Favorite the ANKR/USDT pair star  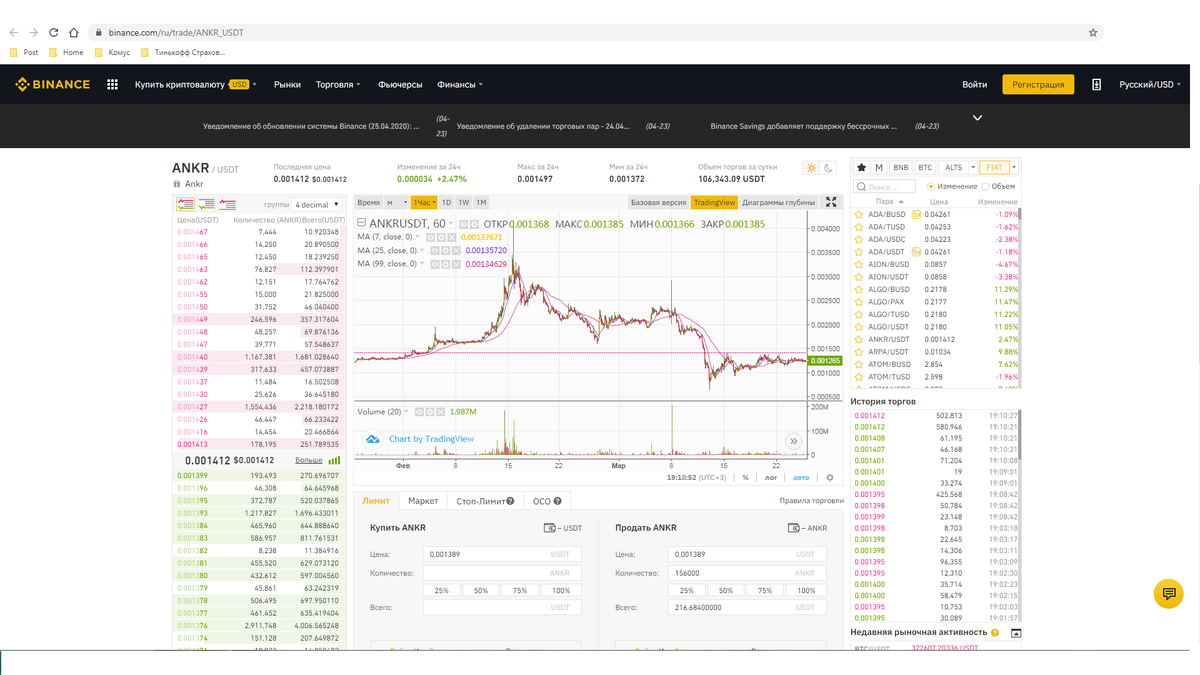tap(858, 339)
